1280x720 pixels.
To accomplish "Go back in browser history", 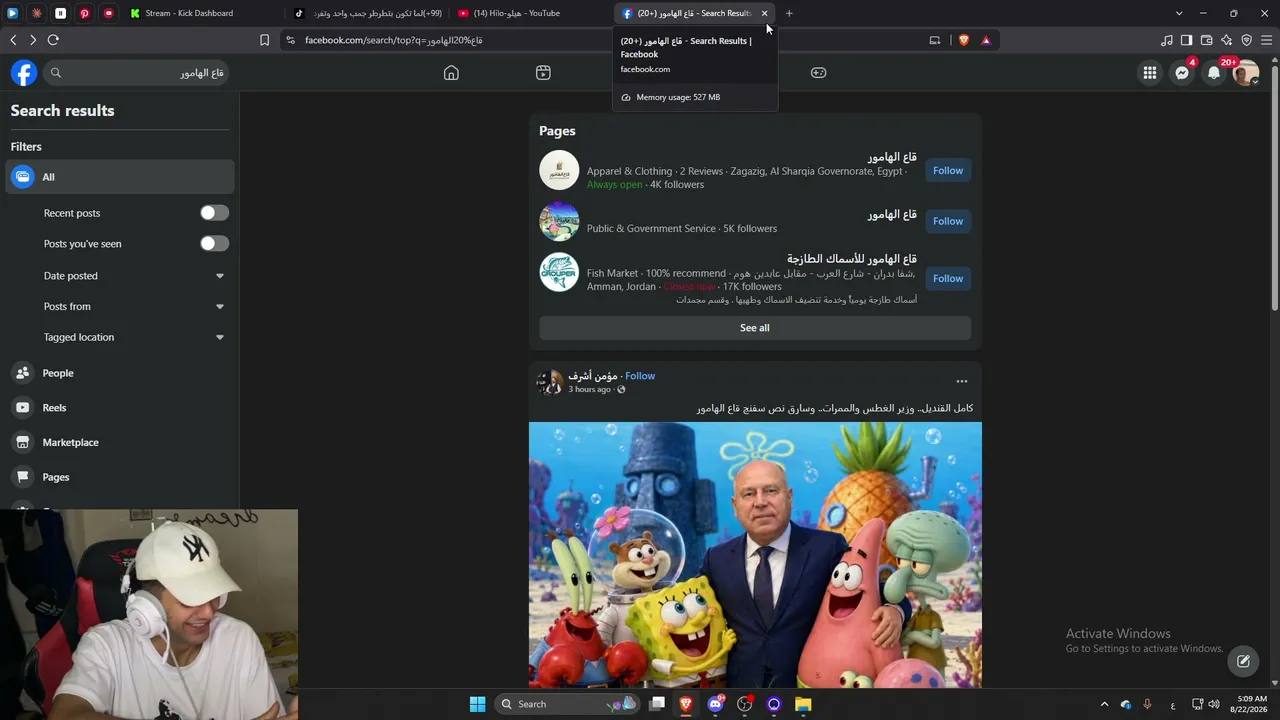I will 13,40.
